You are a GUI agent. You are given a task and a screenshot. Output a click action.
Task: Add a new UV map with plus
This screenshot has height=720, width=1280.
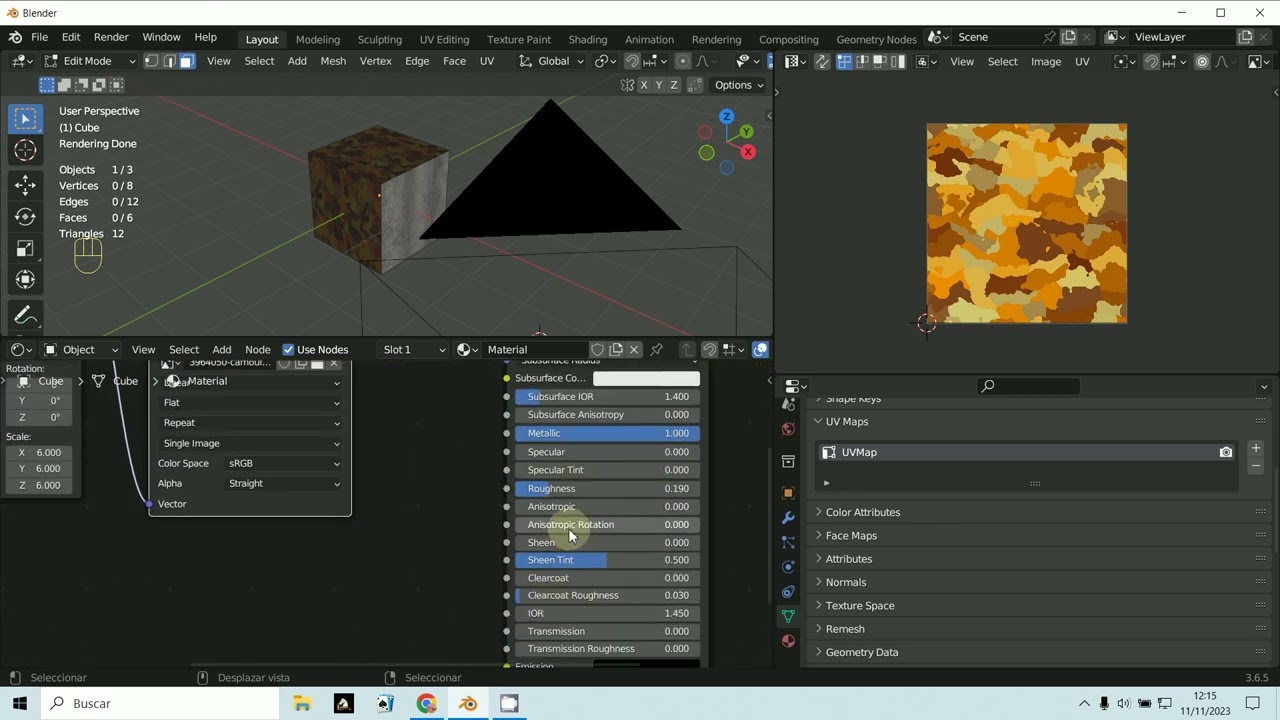tap(1256, 448)
